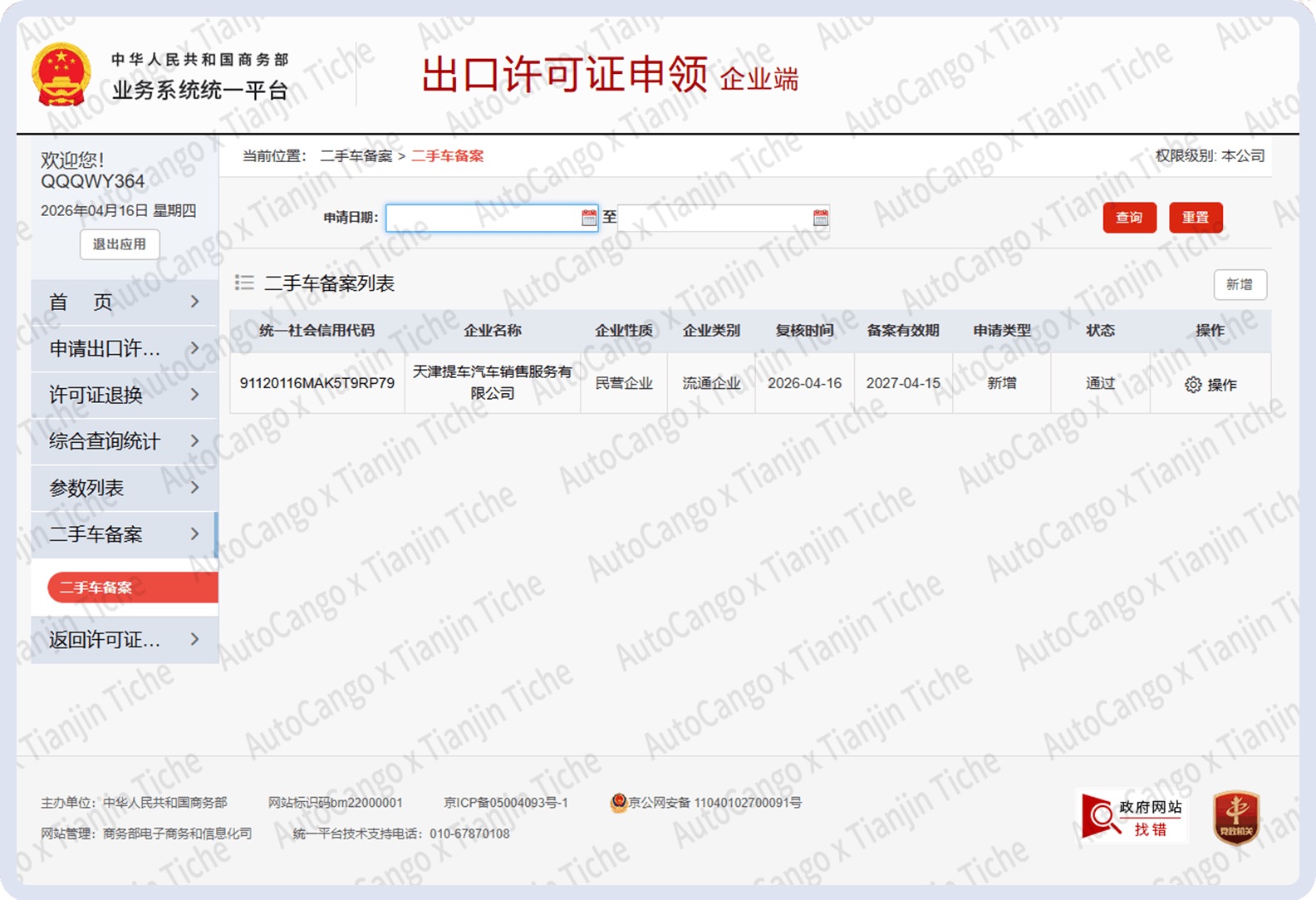Open calendar picker for end date

[821, 218]
